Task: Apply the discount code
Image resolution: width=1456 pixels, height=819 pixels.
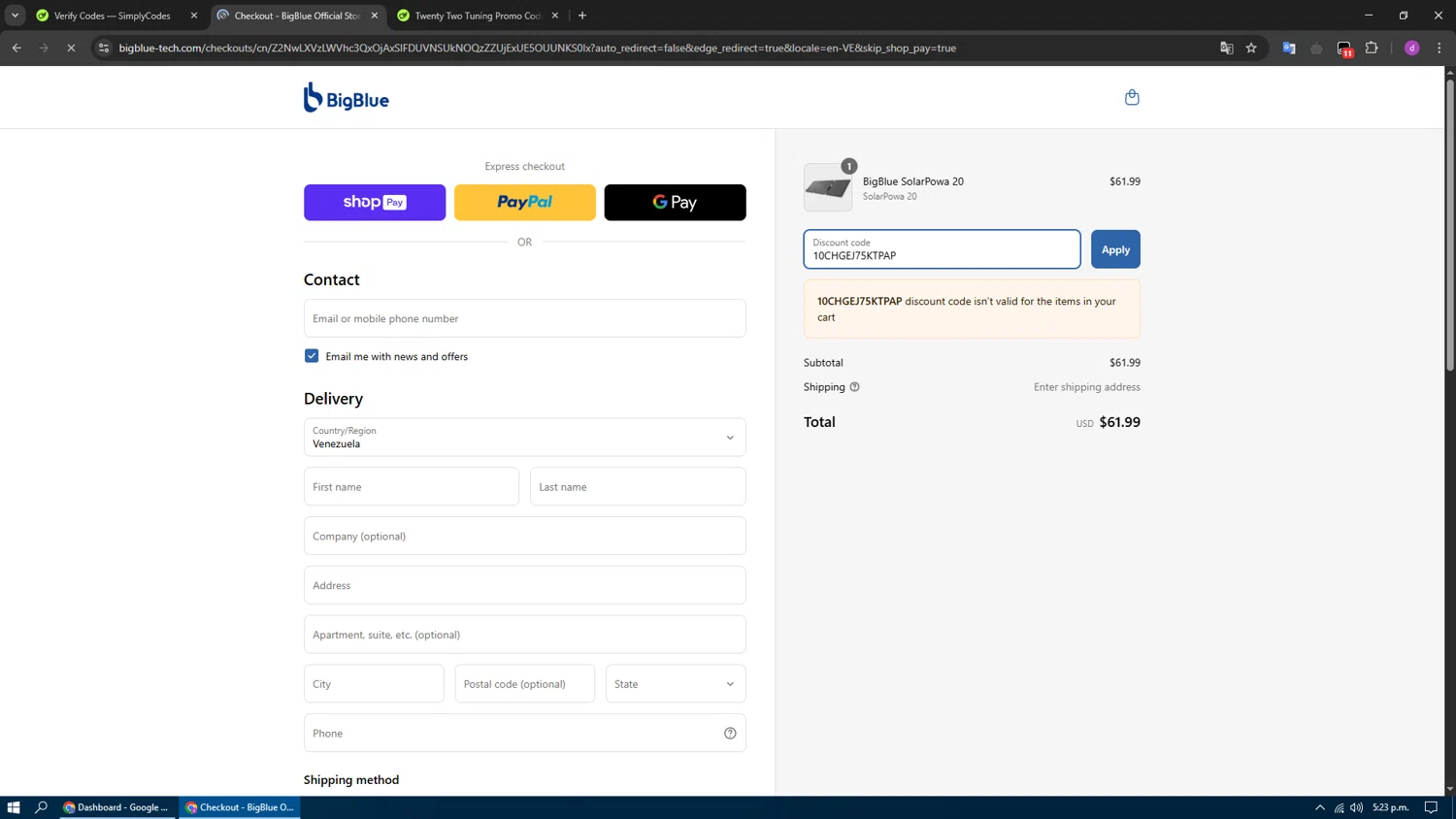Action: [1115, 249]
